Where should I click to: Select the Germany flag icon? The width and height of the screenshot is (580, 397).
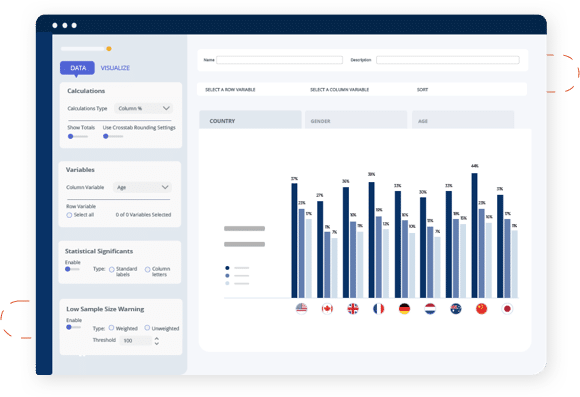404,308
